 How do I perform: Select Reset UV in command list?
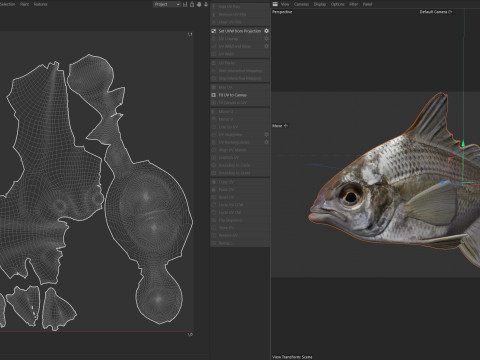(240, 197)
